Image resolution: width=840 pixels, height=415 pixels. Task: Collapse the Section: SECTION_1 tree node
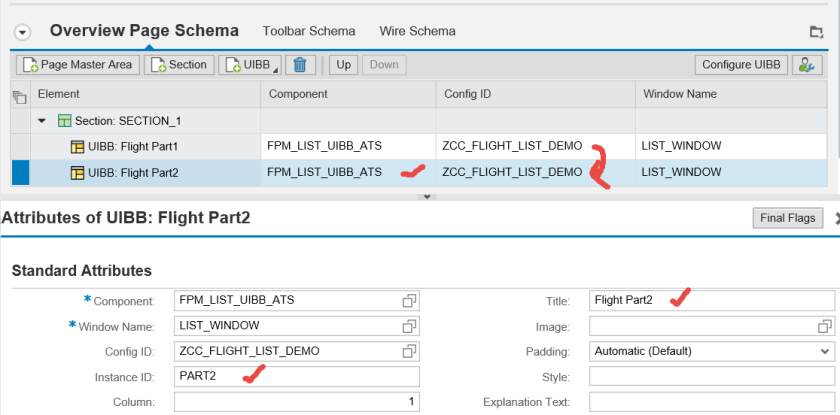(42, 121)
